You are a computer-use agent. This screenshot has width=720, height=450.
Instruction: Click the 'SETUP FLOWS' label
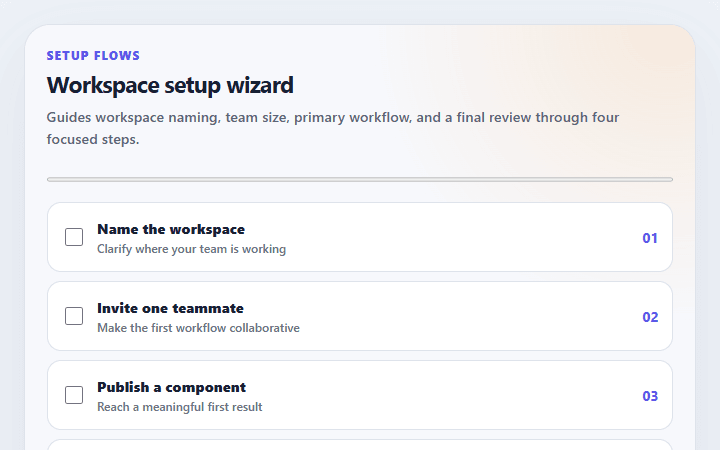pyautogui.click(x=93, y=56)
